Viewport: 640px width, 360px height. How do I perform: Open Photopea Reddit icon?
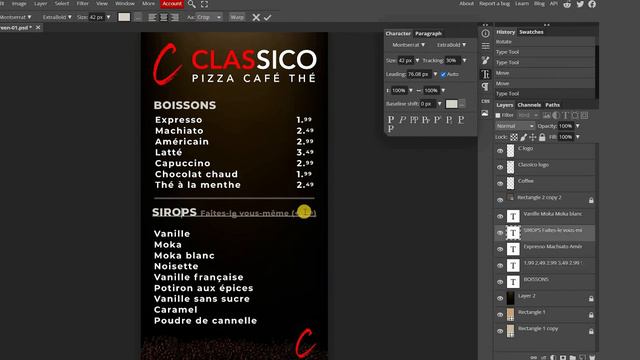coord(567,4)
